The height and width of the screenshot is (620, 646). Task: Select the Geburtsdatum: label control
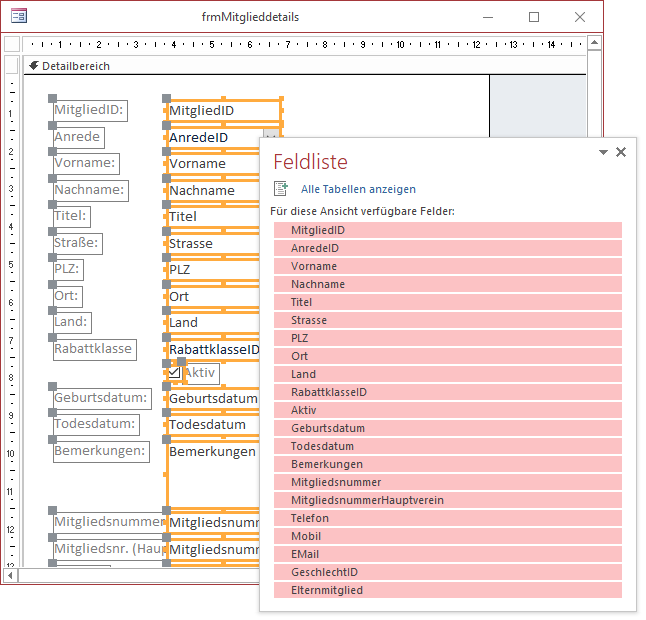[x=103, y=399]
